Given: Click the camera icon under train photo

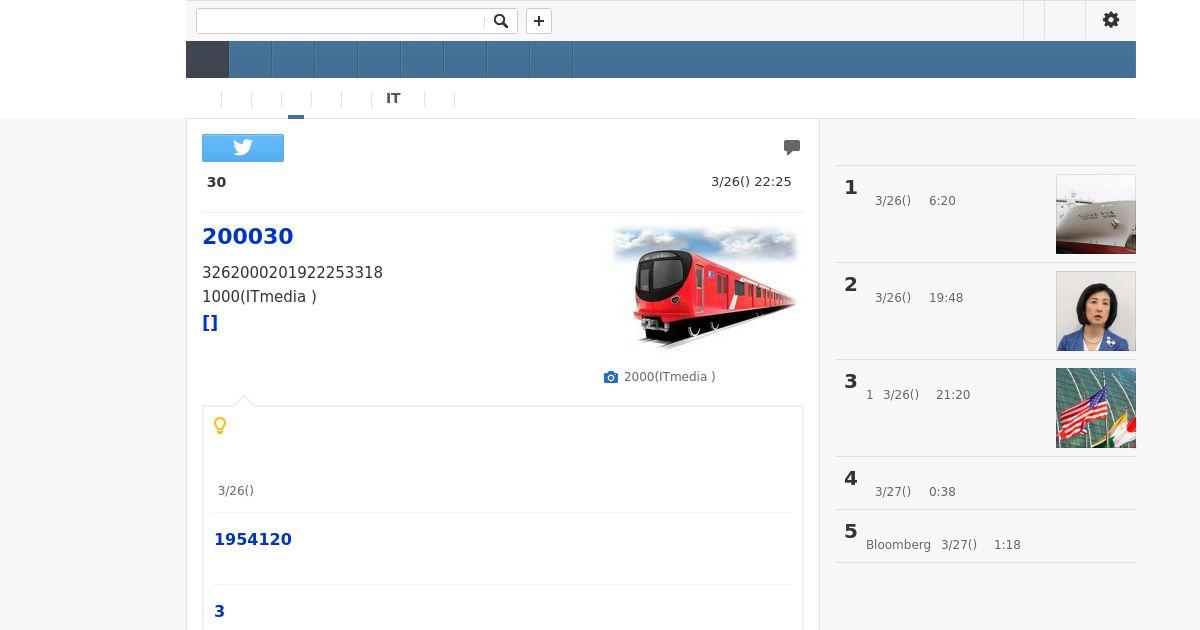Looking at the screenshot, I should tap(611, 377).
